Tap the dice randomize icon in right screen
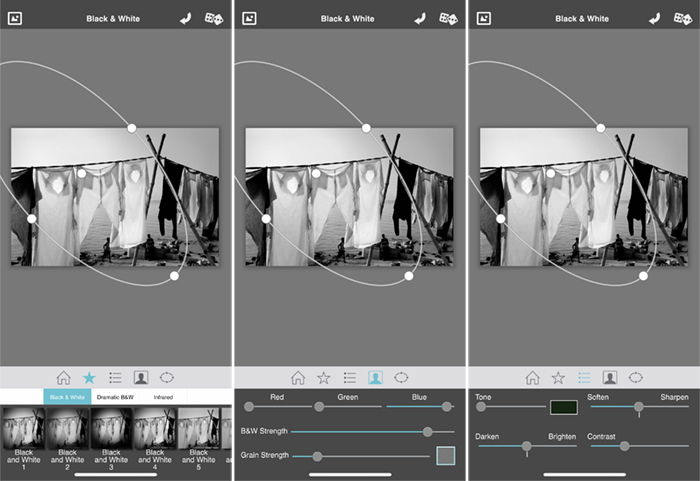The image size is (700, 481). point(681,18)
